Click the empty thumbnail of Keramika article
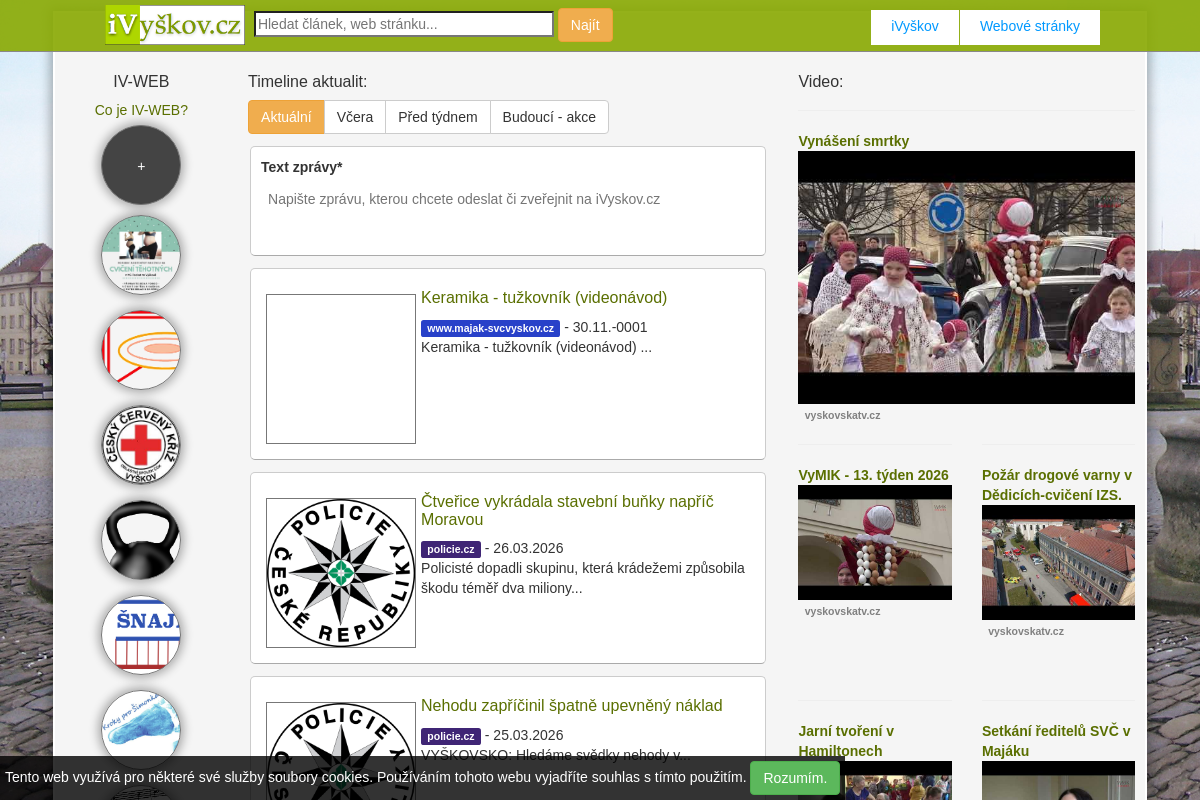The height and width of the screenshot is (800, 1200). 341,369
